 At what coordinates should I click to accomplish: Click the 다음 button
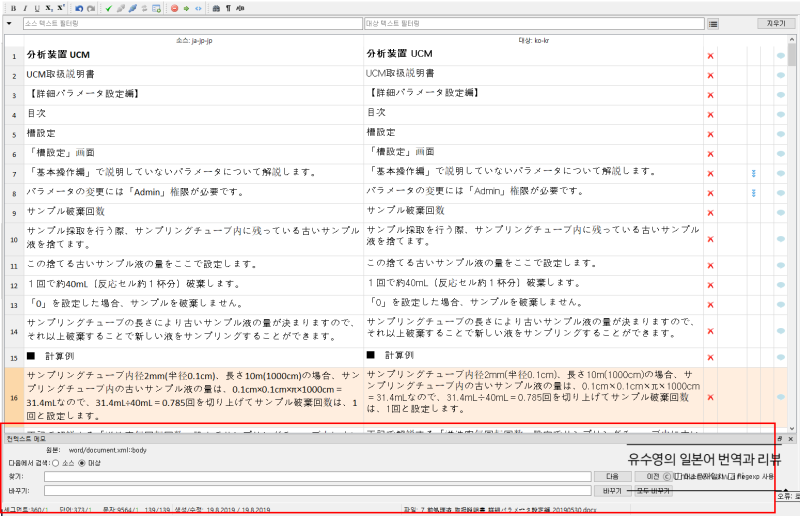612,476
